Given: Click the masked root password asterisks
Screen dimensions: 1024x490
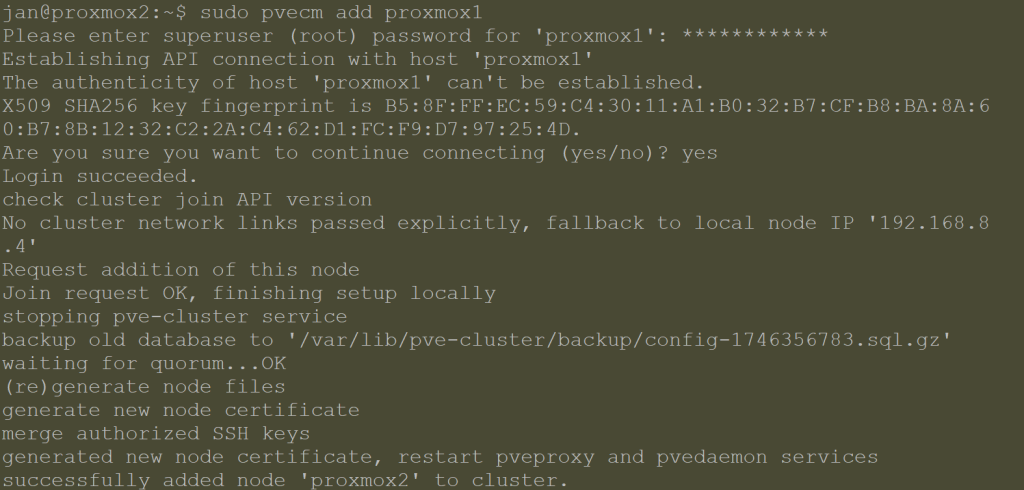Looking at the screenshot, I should [x=754, y=35].
